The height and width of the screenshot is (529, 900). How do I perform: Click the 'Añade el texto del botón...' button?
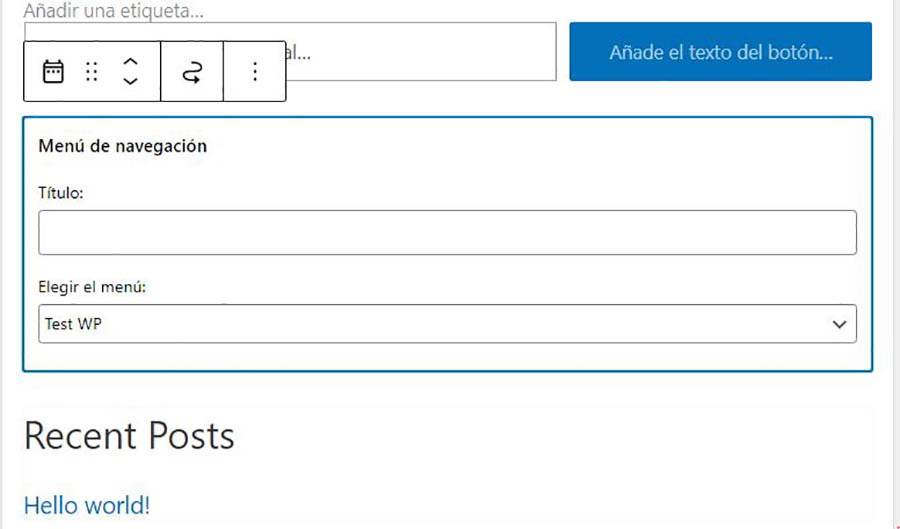[x=720, y=52]
